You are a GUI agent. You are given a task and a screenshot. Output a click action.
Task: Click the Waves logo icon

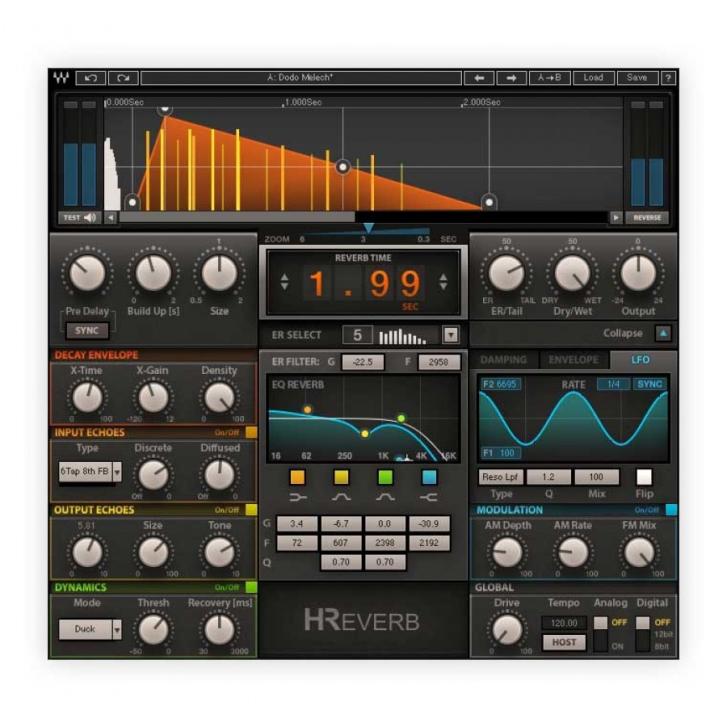pyautogui.click(x=61, y=77)
